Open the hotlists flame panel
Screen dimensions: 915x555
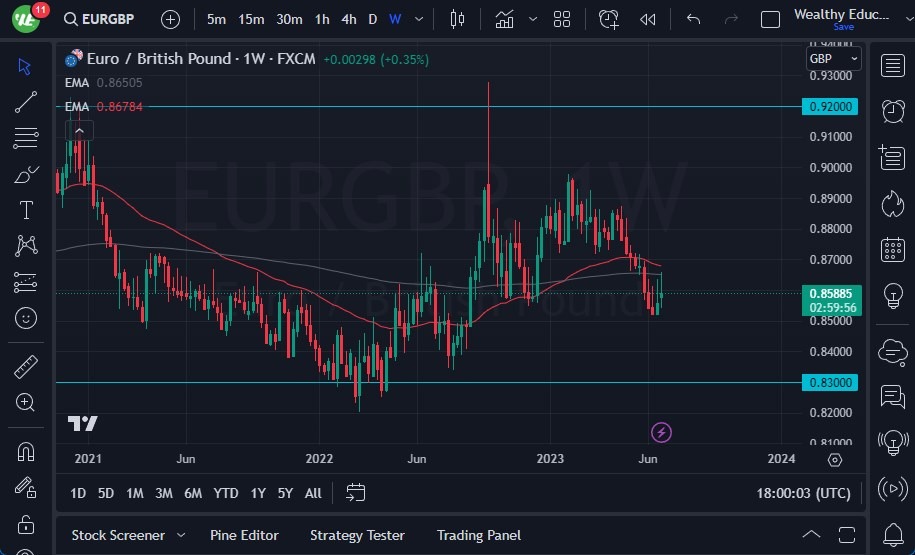pos(893,204)
